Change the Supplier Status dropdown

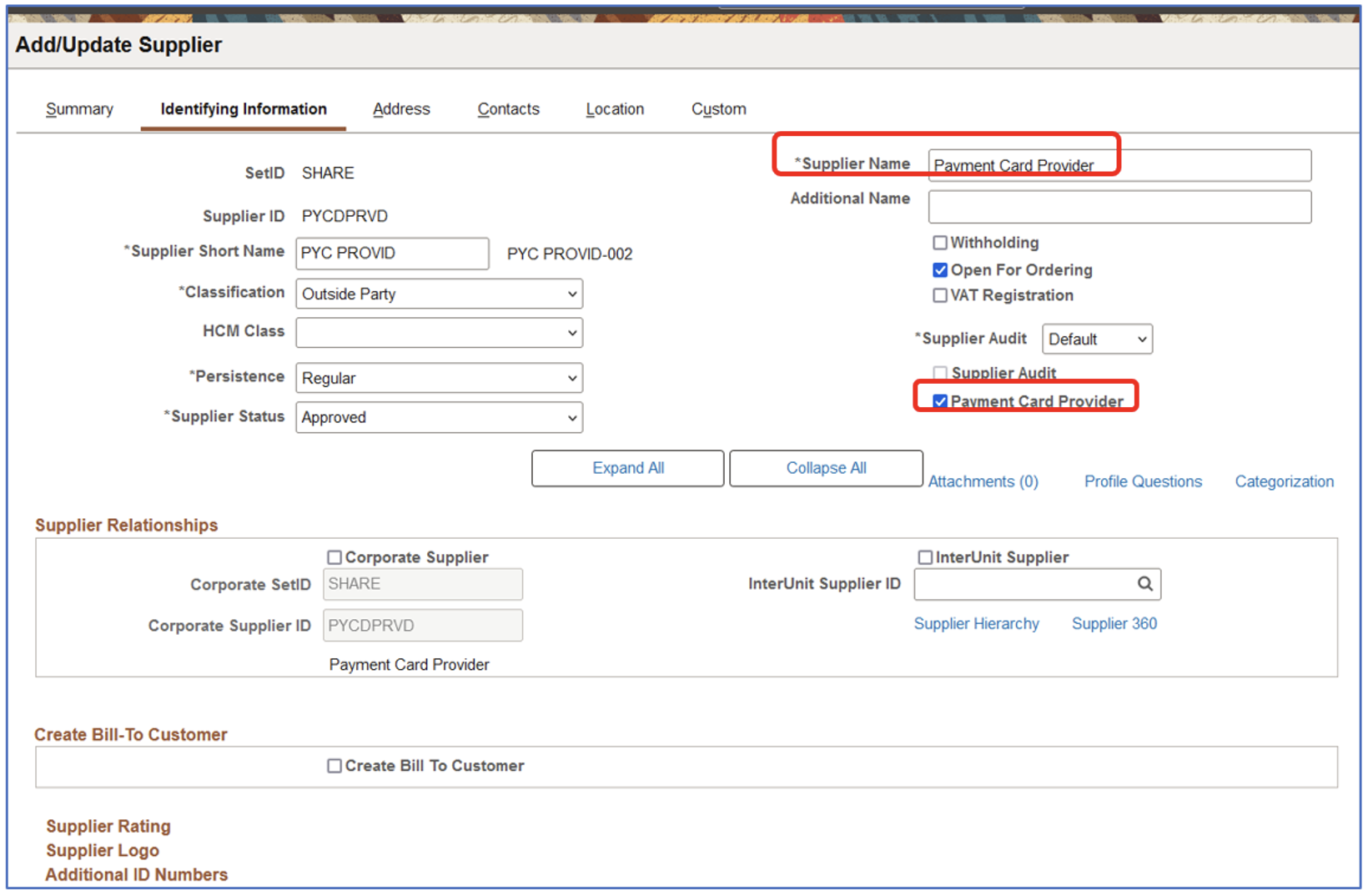(x=439, y=417)
